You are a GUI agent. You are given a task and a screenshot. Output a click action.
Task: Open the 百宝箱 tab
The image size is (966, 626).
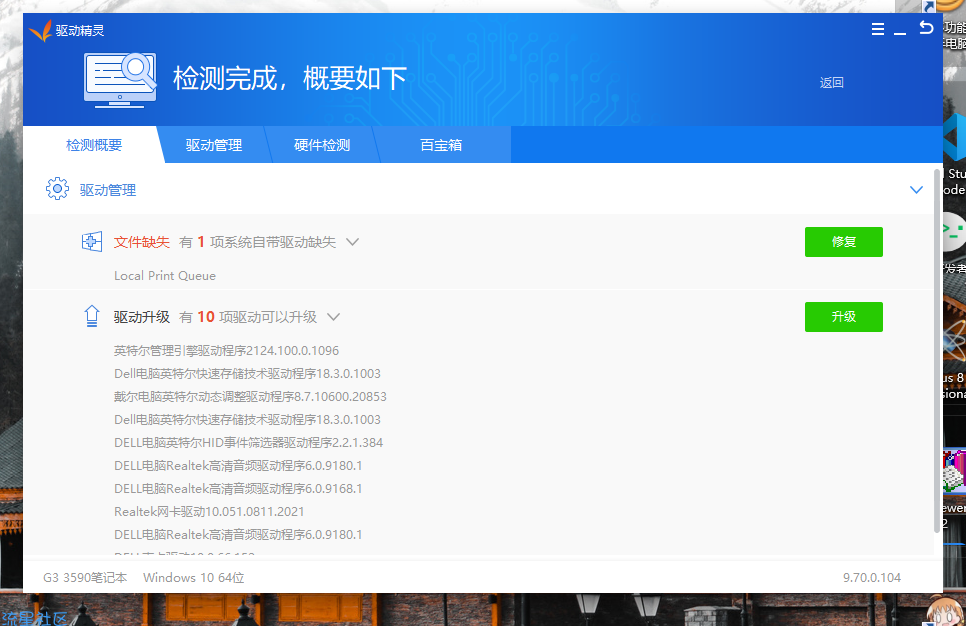click(x=441, y=145)
